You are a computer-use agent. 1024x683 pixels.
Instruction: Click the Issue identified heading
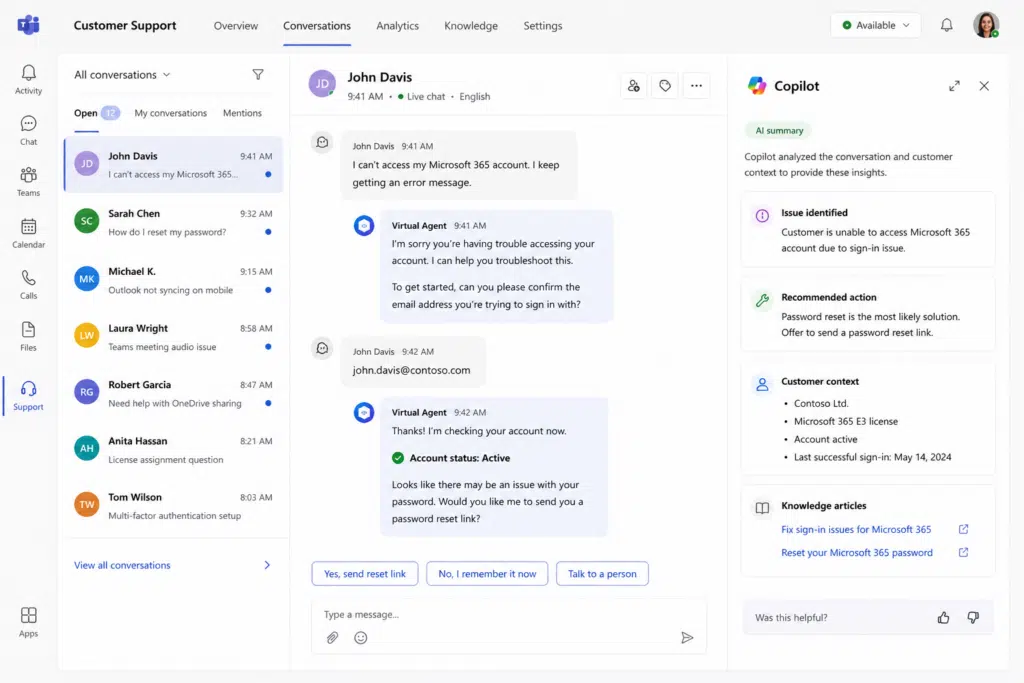tap(814, 212)
